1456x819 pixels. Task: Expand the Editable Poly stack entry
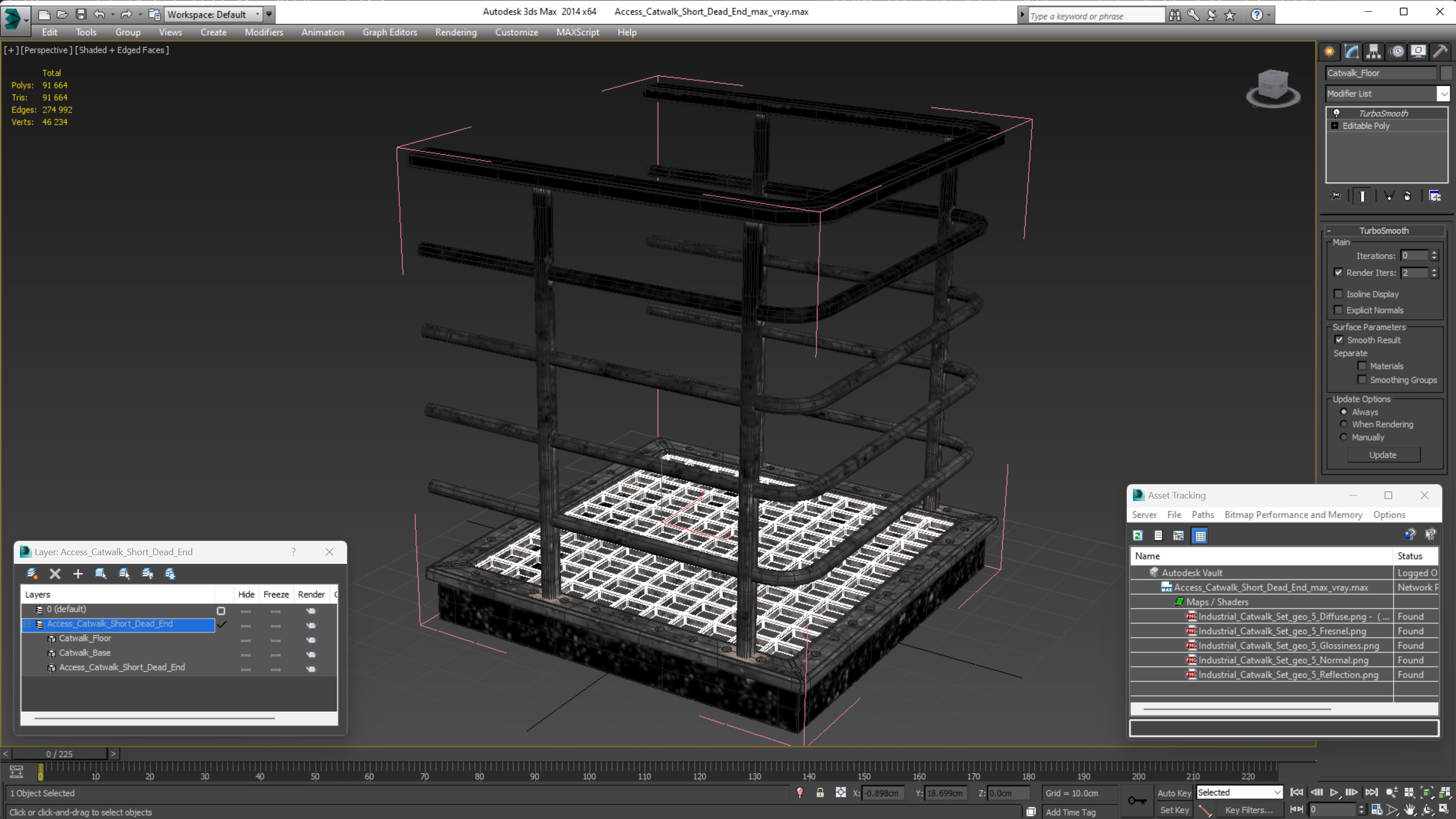(x=1335, y=126)
